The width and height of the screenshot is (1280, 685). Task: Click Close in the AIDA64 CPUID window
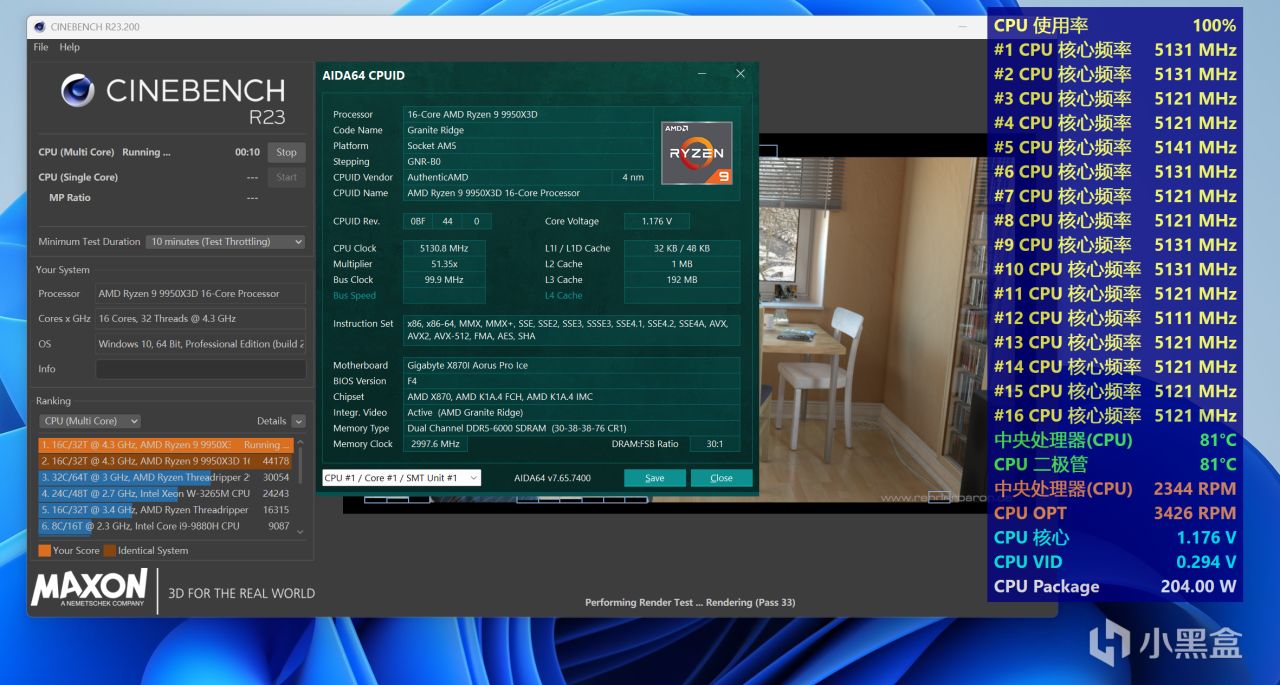point(721,478)
